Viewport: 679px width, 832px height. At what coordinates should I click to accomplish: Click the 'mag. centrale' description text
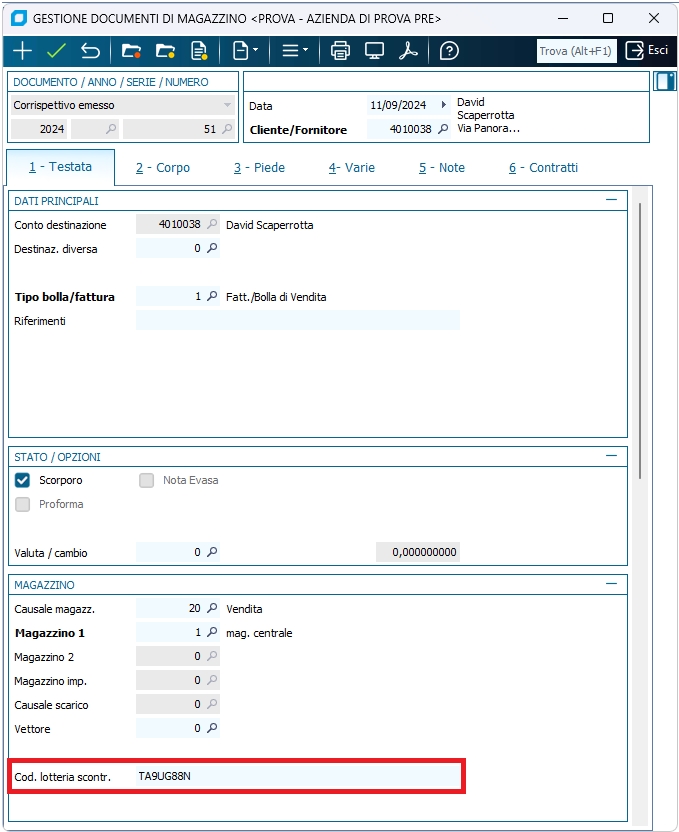tap(259, 633)
